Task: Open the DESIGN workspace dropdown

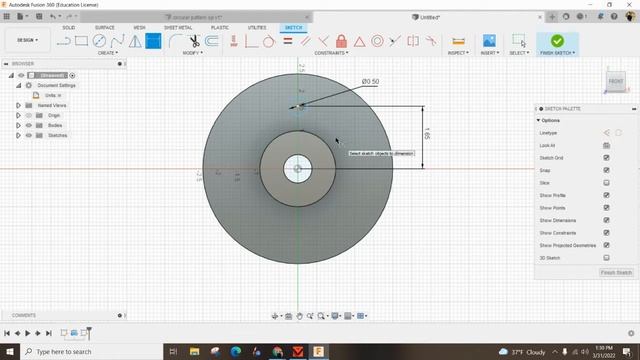Action: coord(27,40)
